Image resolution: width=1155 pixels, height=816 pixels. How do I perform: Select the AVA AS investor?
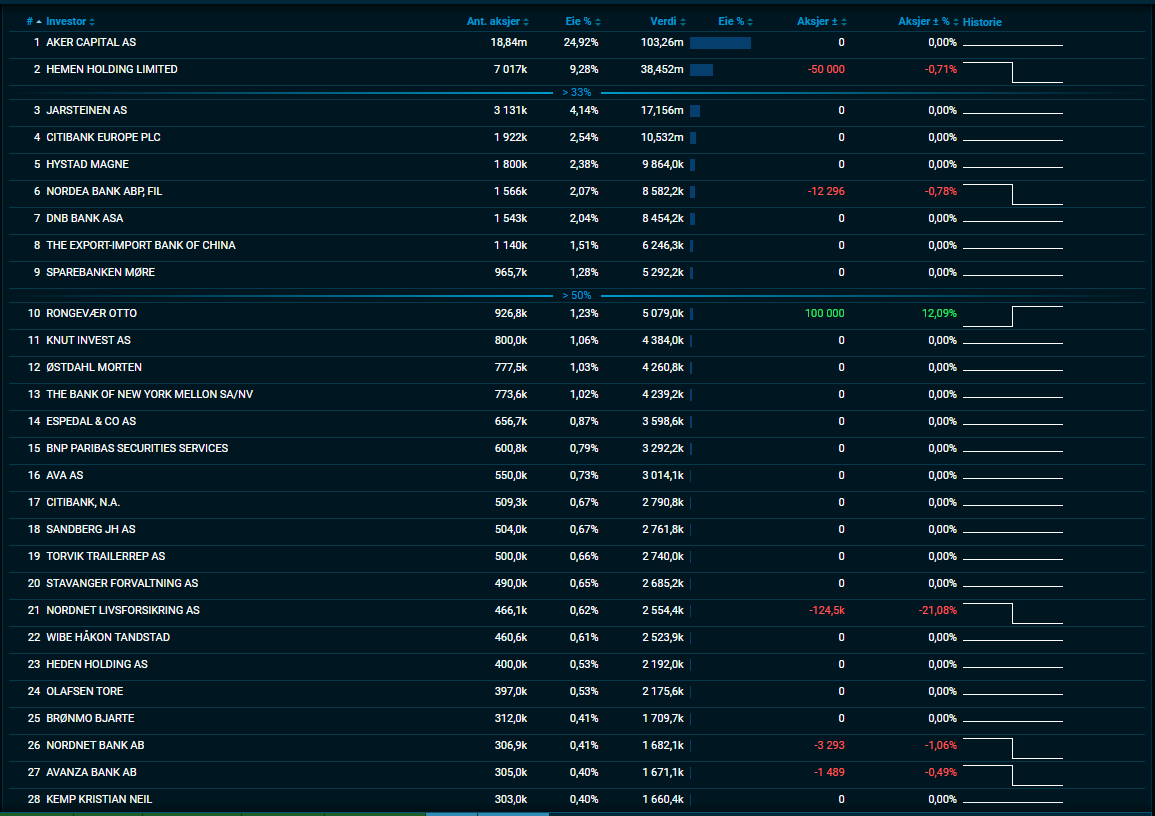click(x=65, y=476)
